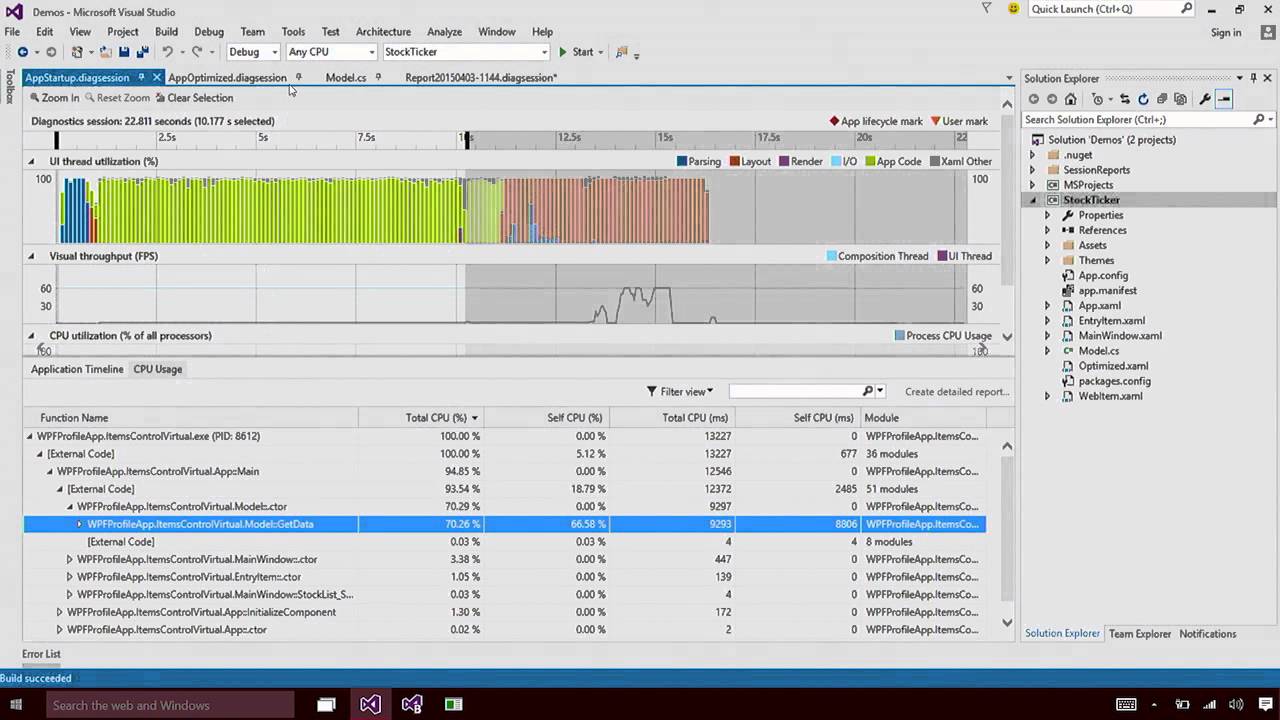Image resolution: width=1280 pixels, height=720 pixels.
Task: Sort by the Self CPU (ms) column
Action: point(797,418)
